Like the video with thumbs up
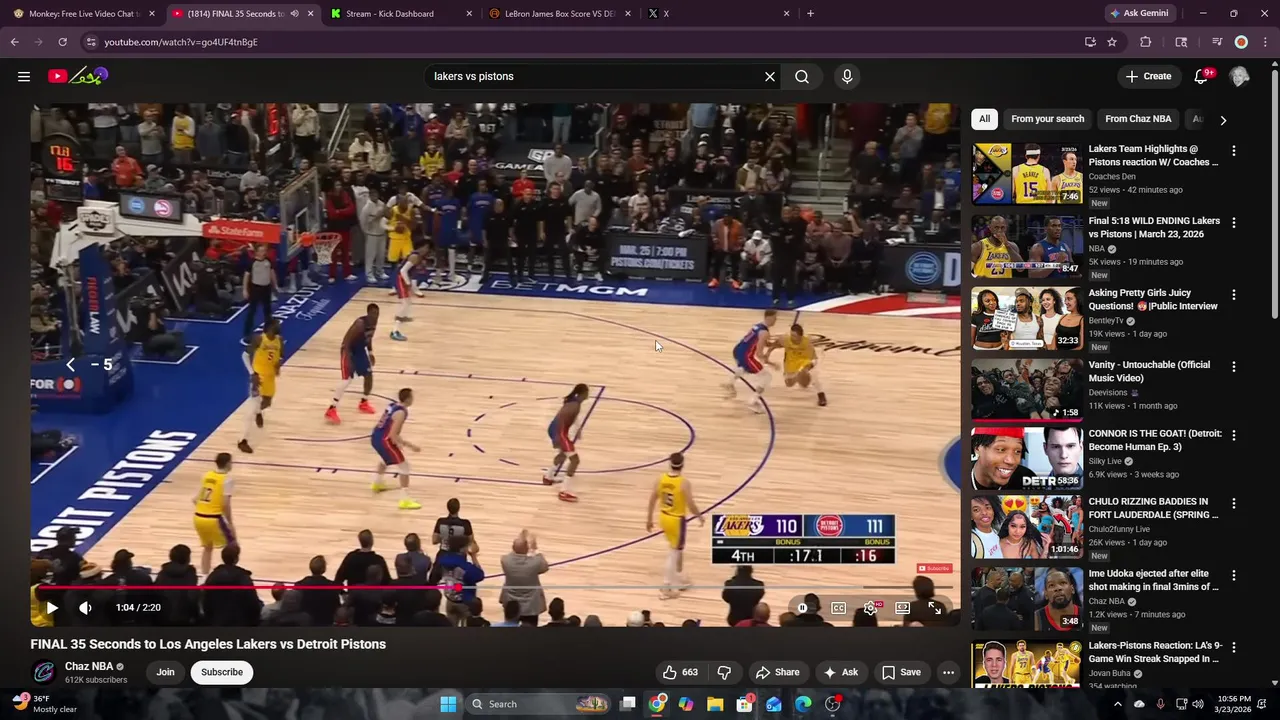The image size is (1280, 720). point(680,672)
